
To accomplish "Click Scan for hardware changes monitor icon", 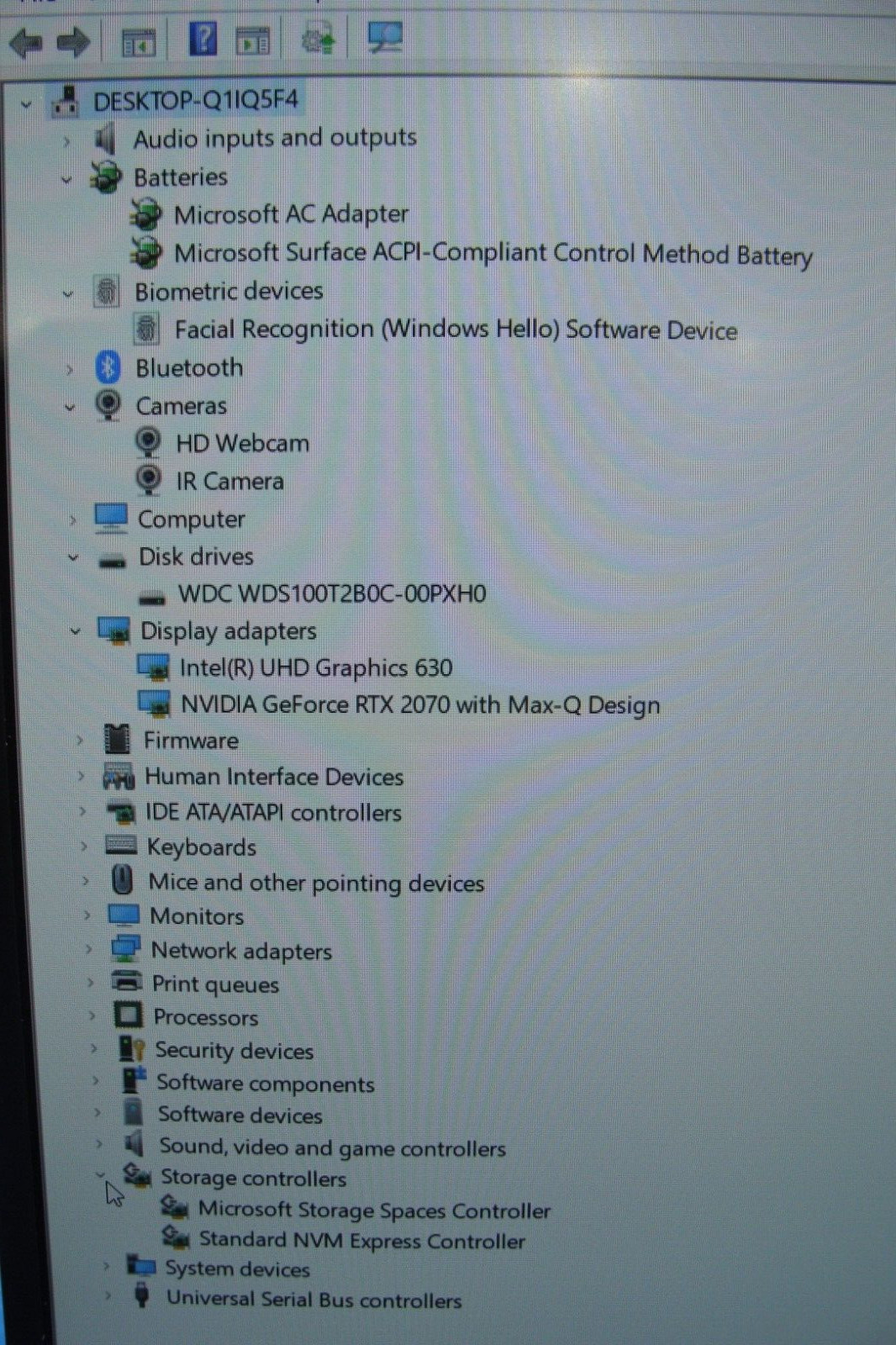I will (385, 37).
